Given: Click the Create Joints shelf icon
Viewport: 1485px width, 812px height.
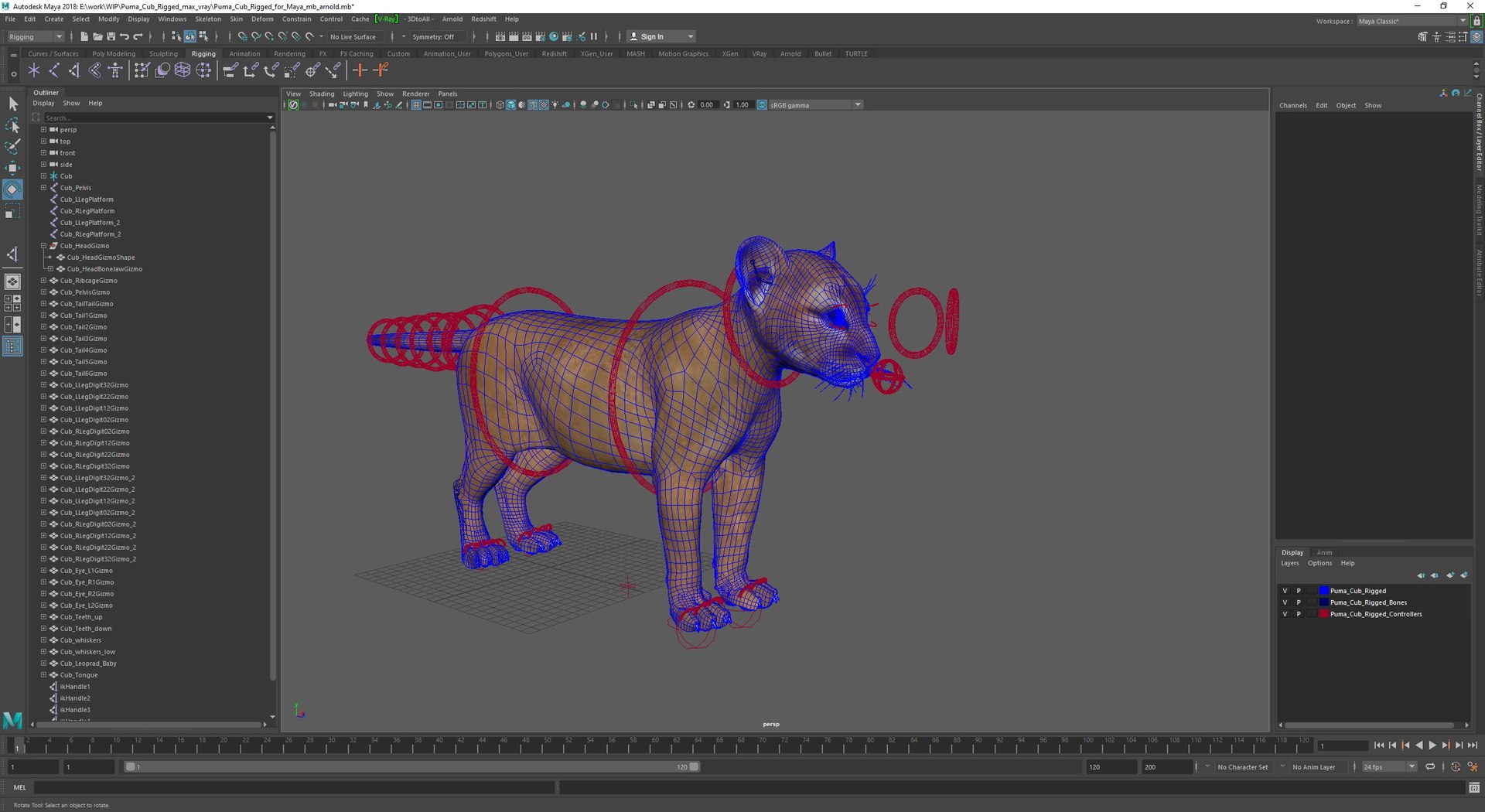Looking at the screenshot, I should pyautogui.click(x=54, y=70).
